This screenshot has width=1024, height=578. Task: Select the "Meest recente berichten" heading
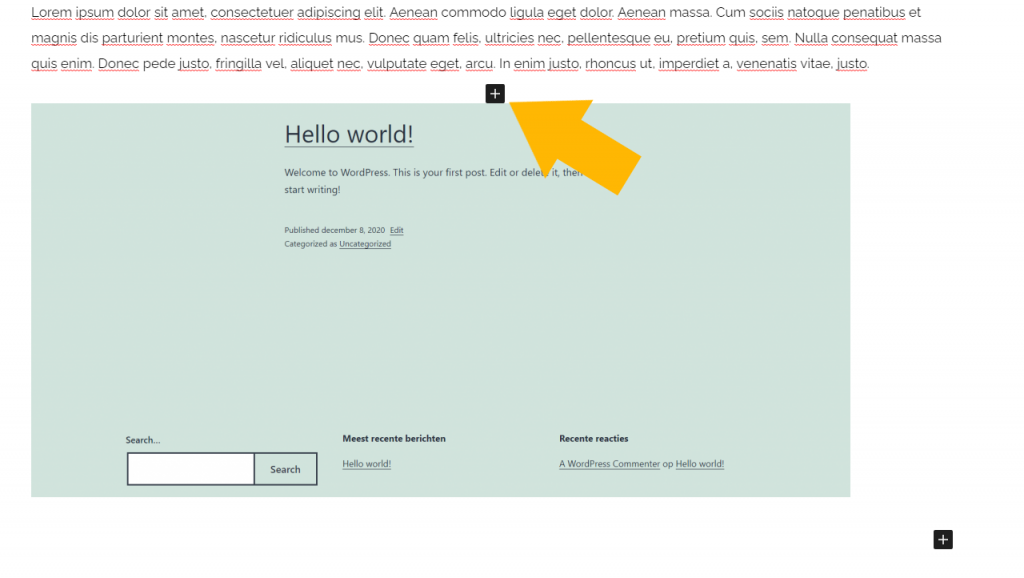[394, 438]
